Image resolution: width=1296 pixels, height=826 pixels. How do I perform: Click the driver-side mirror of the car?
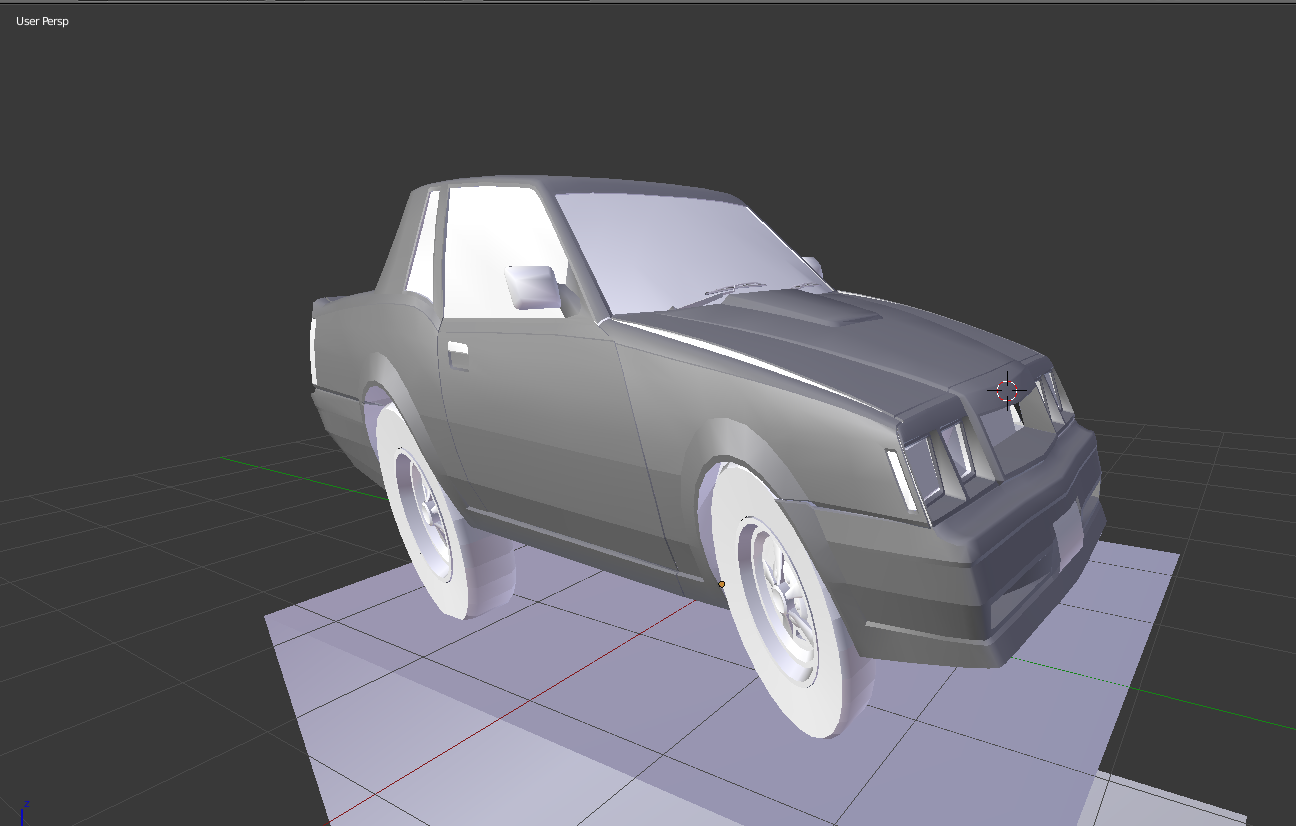point(533,287)
